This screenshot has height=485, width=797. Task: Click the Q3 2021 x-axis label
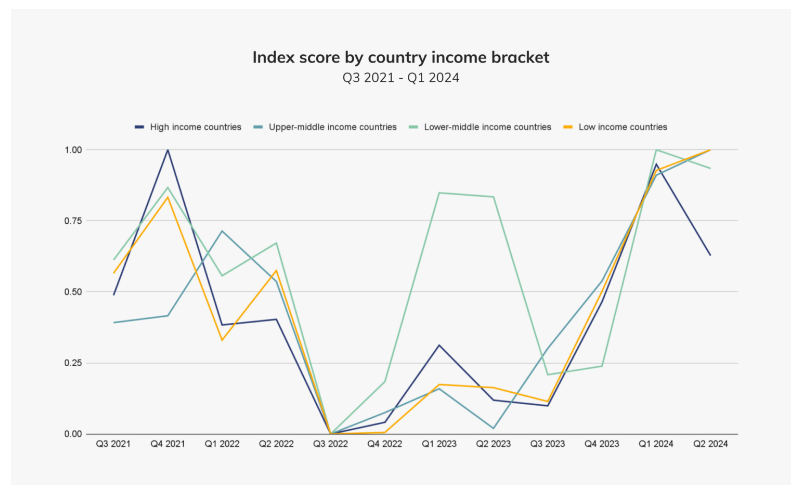(x=111, y=444)
